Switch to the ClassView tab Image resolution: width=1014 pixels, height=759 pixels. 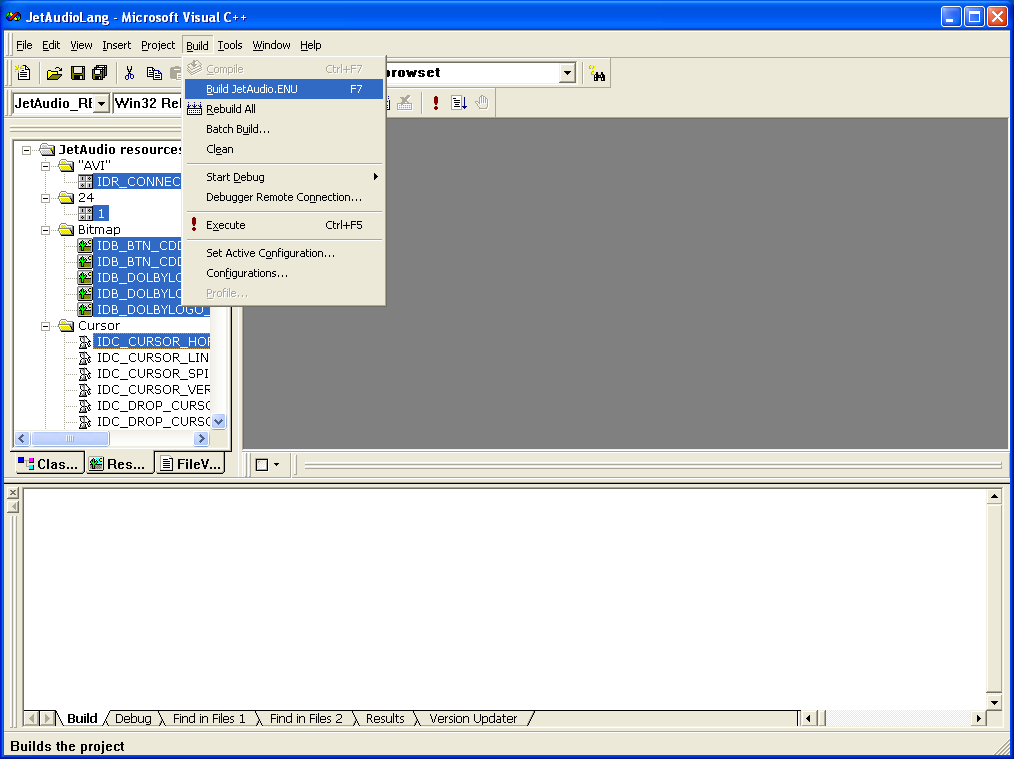(x=50, y=464)
